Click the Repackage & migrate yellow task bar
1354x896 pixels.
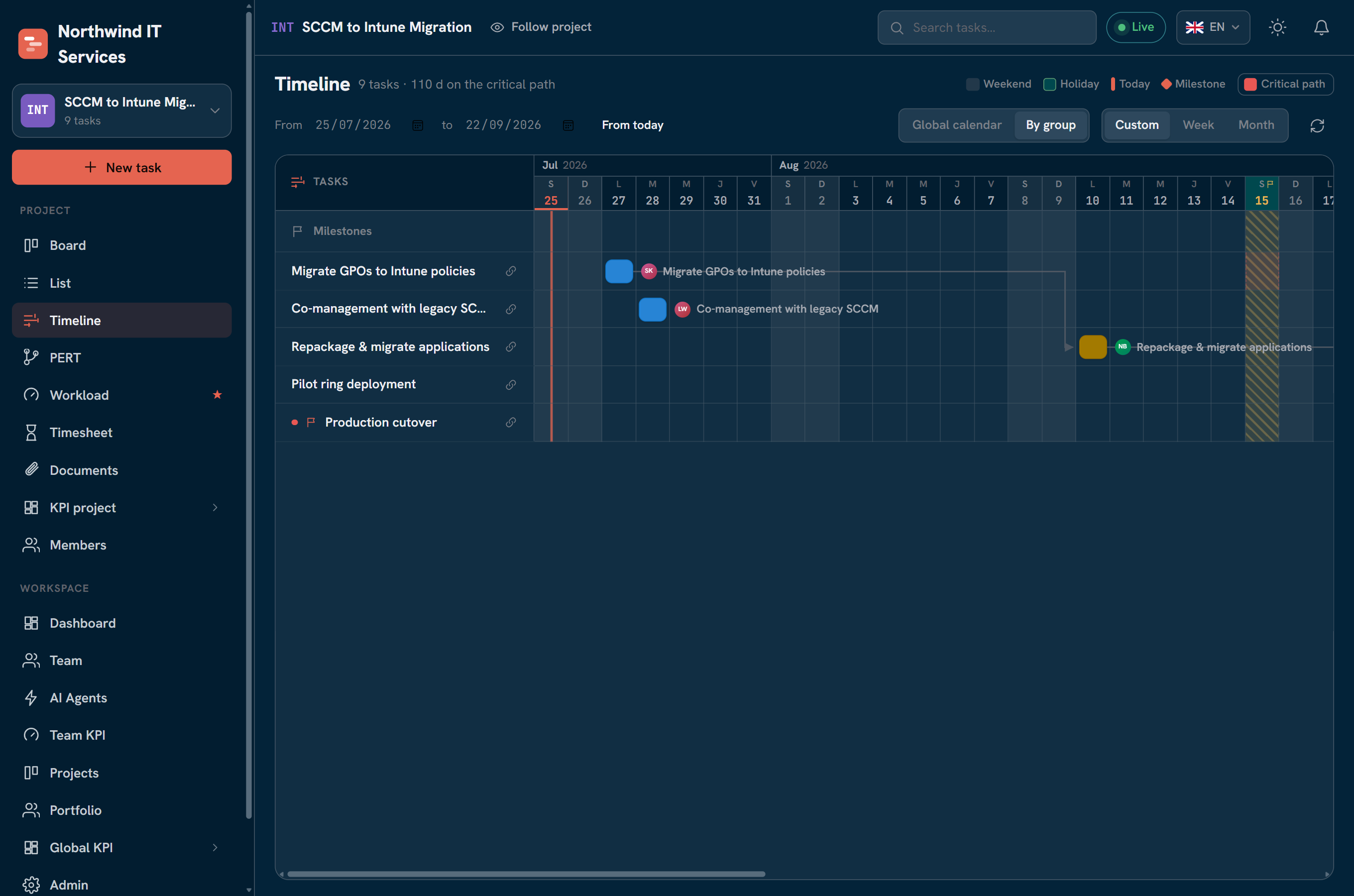[x=1093, y=347]
